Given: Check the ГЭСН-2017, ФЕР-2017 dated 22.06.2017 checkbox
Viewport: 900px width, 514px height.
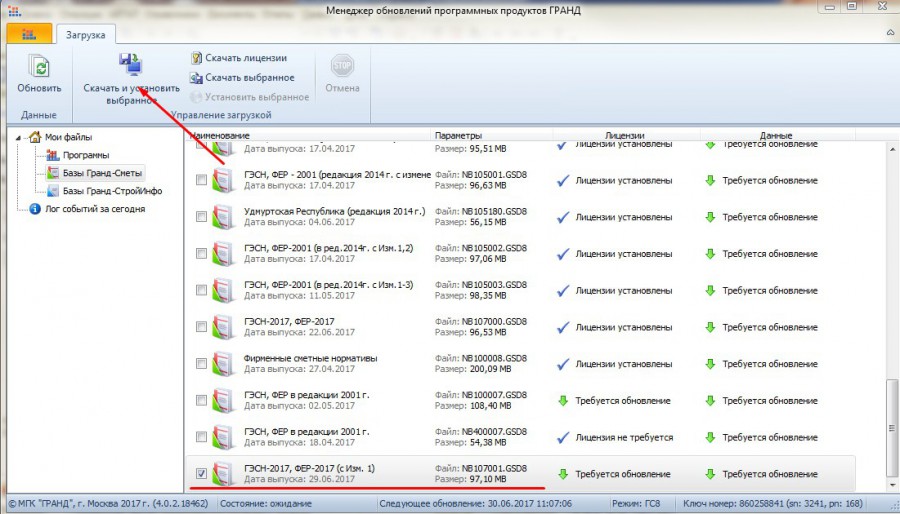Looking at the screenshot, I should click(x=201, y=327).
